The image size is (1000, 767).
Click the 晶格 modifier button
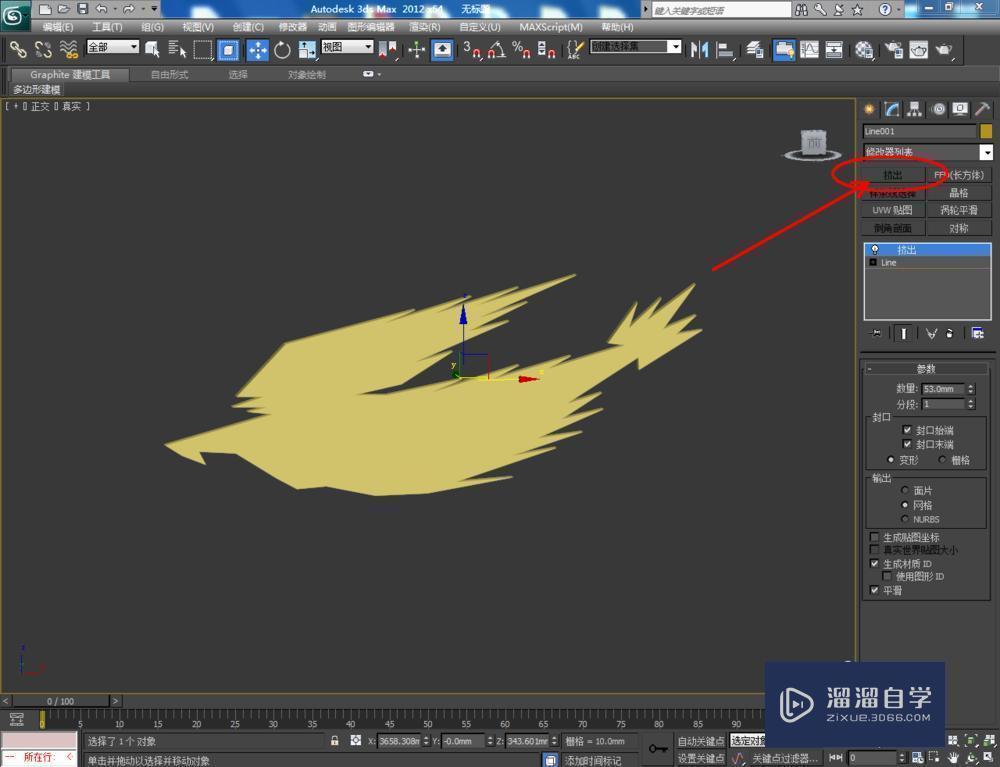[x=958, y=193]
